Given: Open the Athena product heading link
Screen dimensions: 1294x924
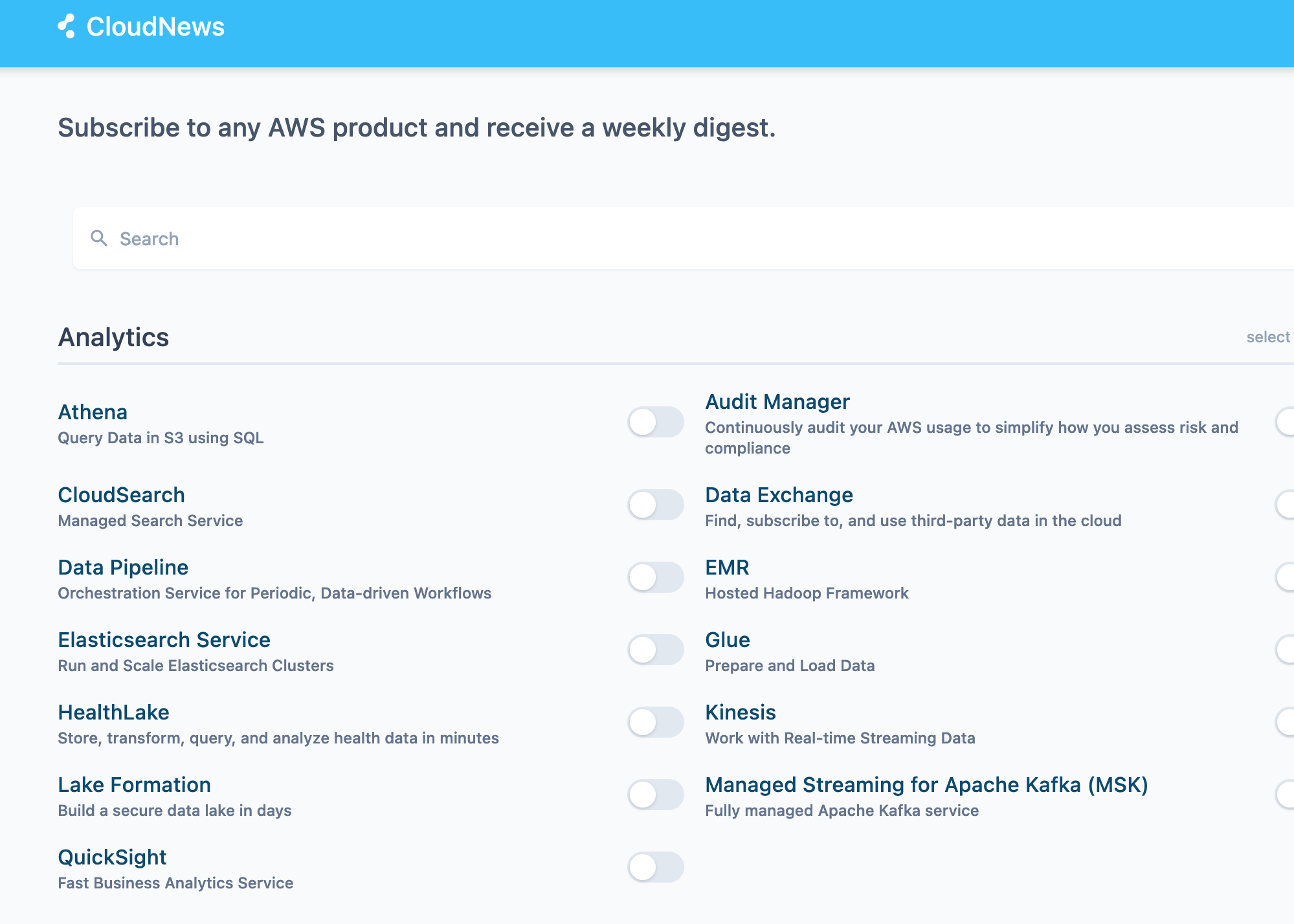Looking at the screenshot, I should click(93, 412).
